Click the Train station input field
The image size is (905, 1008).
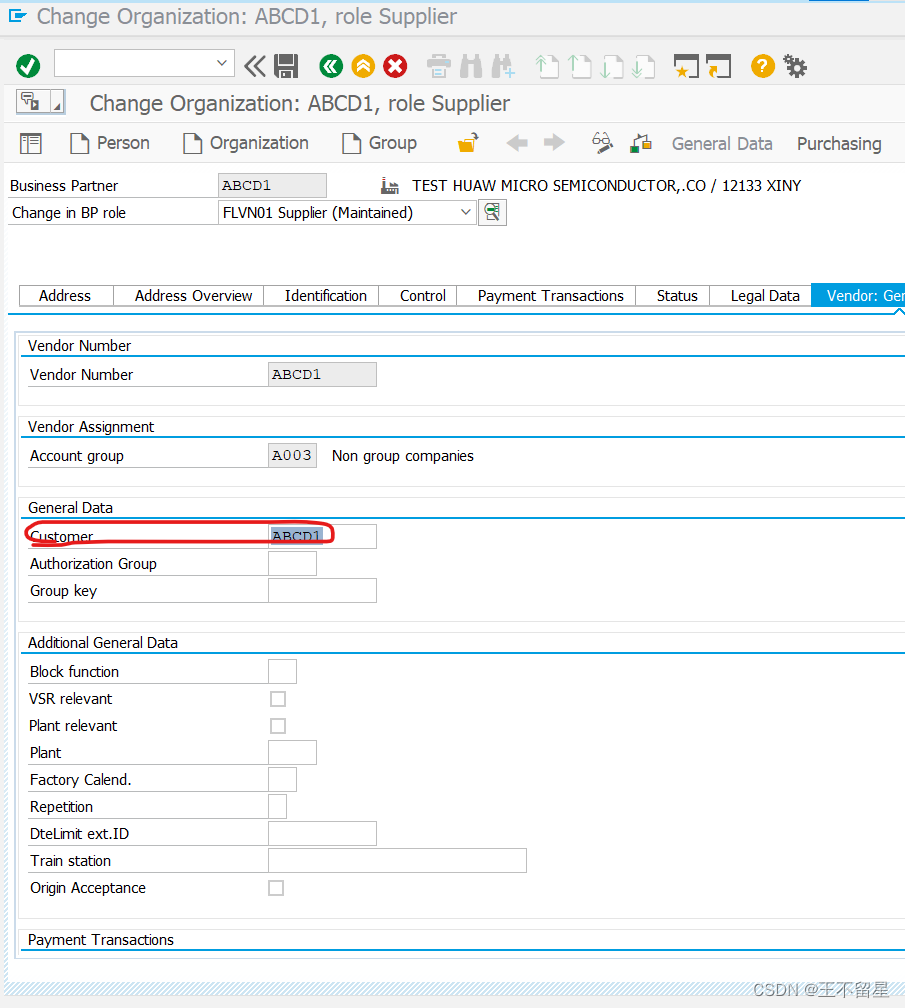click(397, 860)
